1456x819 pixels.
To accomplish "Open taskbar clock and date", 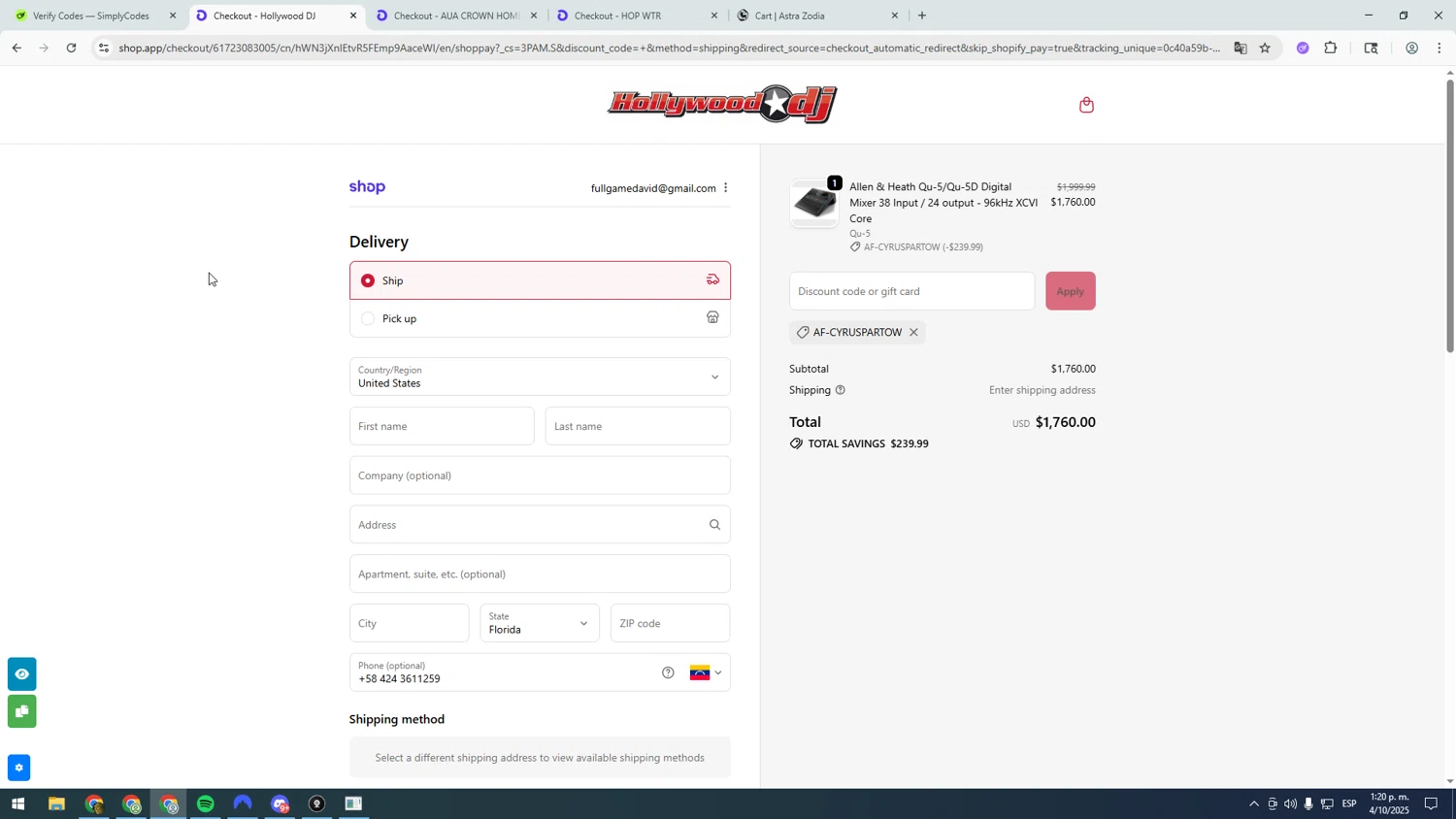I will [x=1388, y=803].
